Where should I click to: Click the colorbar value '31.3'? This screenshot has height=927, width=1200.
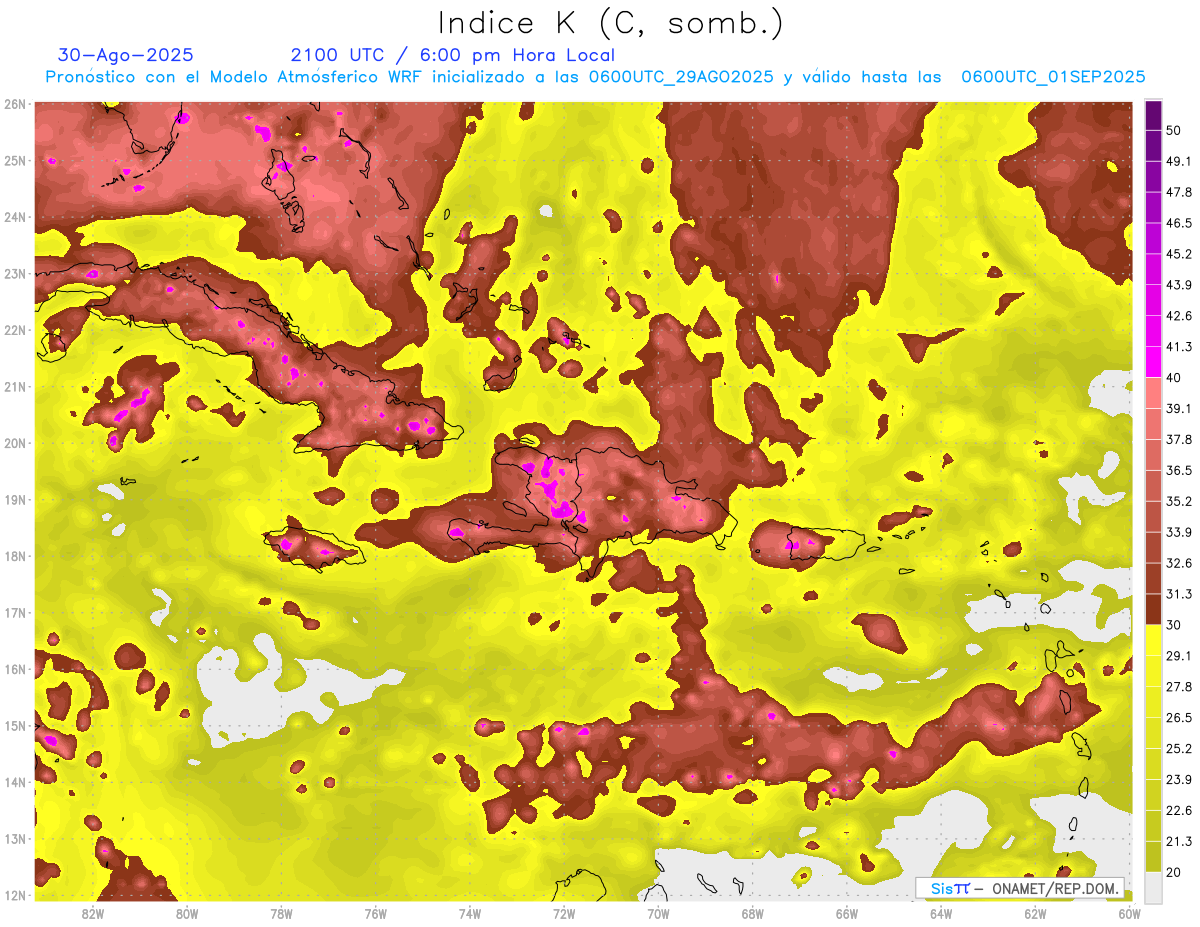pyautogui.click(x=1179, y=594)
